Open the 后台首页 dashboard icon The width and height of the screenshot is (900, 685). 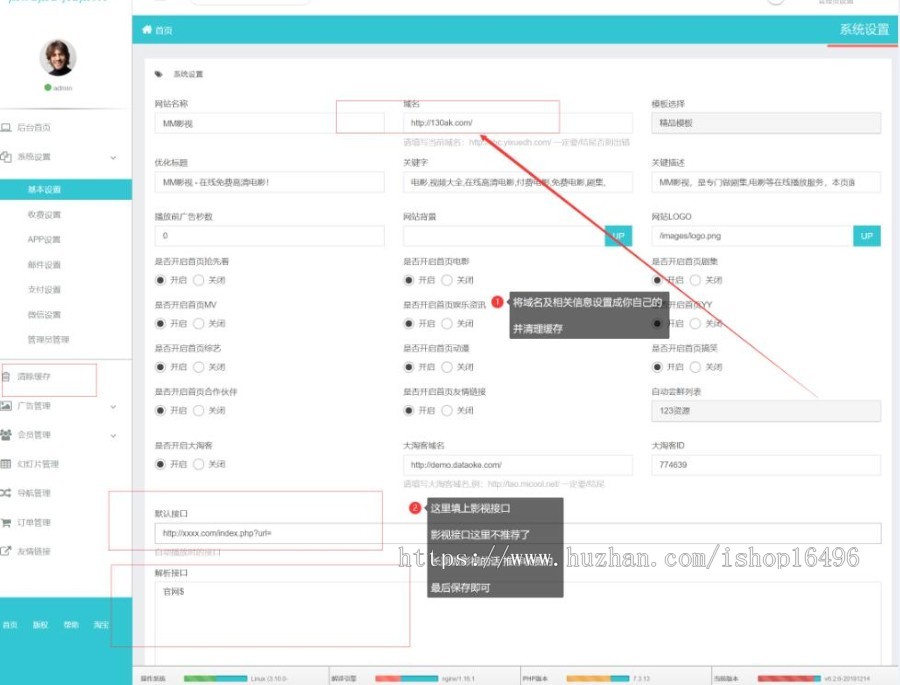pyautogui.click(x=8, y=128)
